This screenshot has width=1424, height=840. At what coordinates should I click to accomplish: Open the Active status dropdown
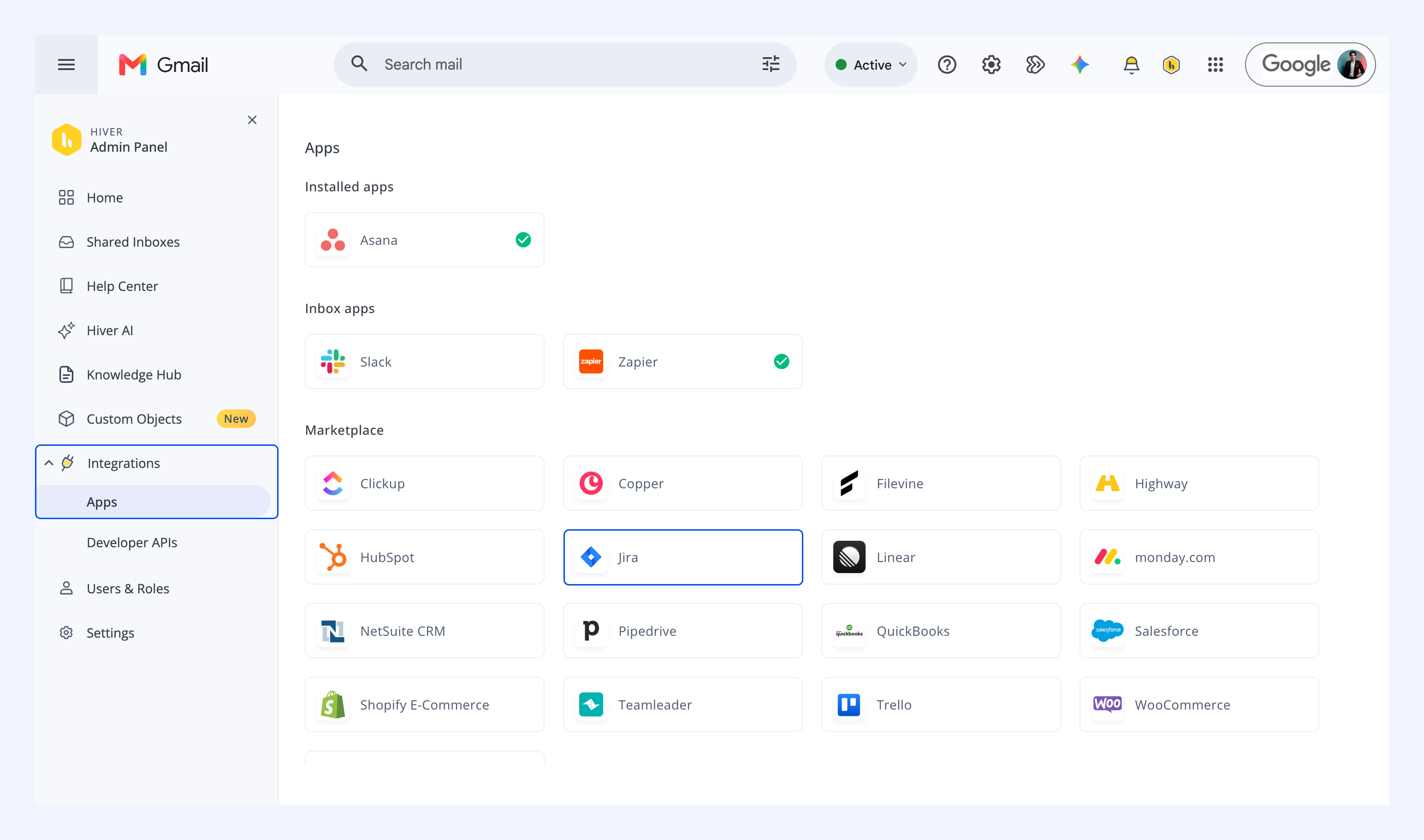tap(871, 65)
